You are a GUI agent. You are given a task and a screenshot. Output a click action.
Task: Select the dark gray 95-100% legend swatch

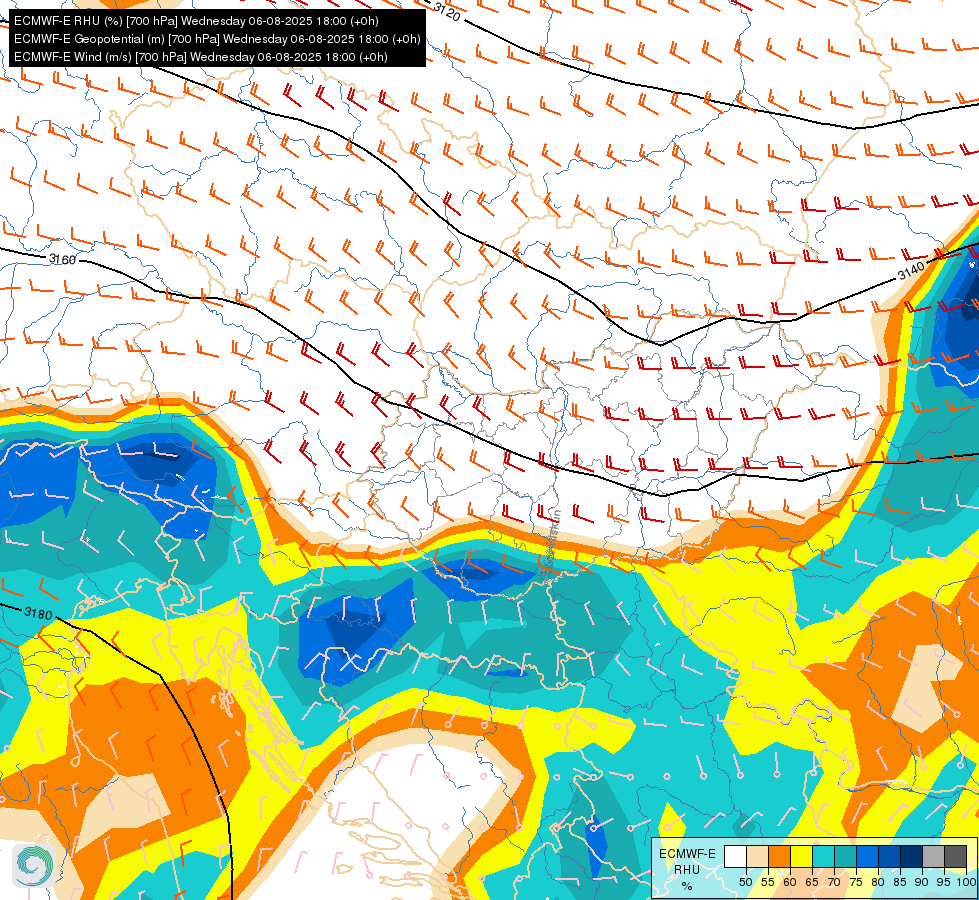pyautogui.click(x=955, y=856)
